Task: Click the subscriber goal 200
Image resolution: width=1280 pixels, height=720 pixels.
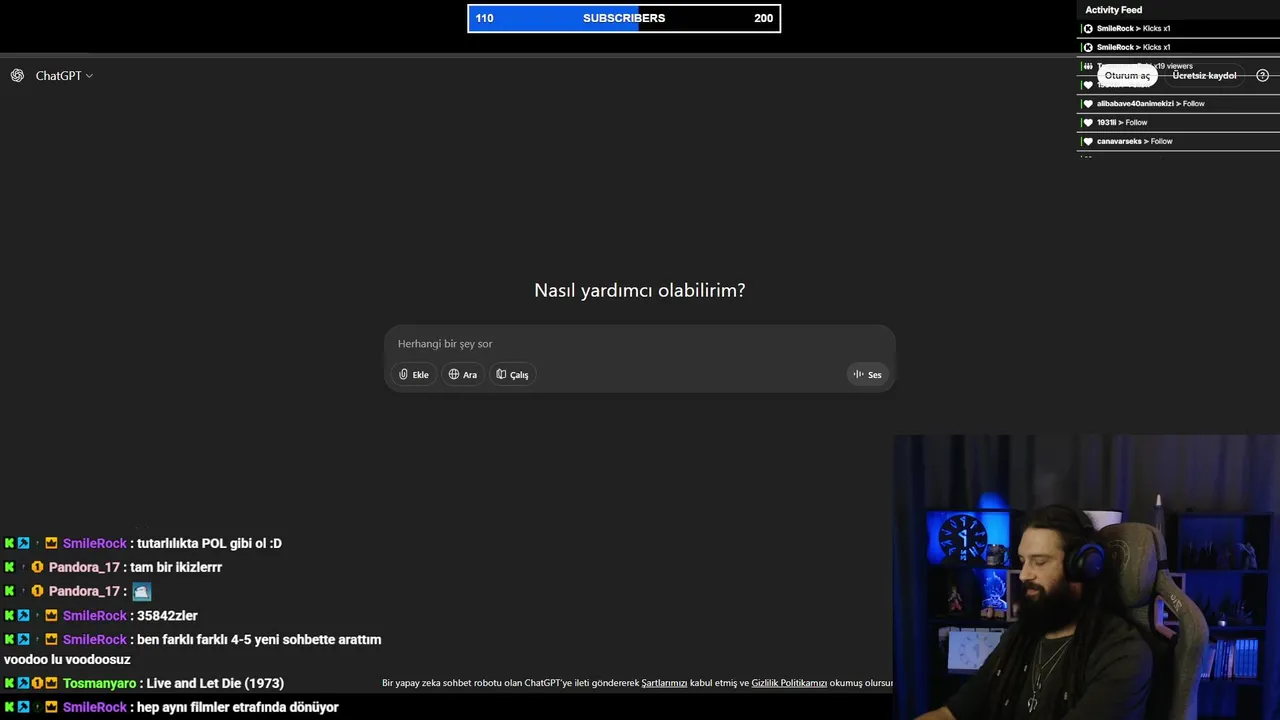Action: point(764,18)
